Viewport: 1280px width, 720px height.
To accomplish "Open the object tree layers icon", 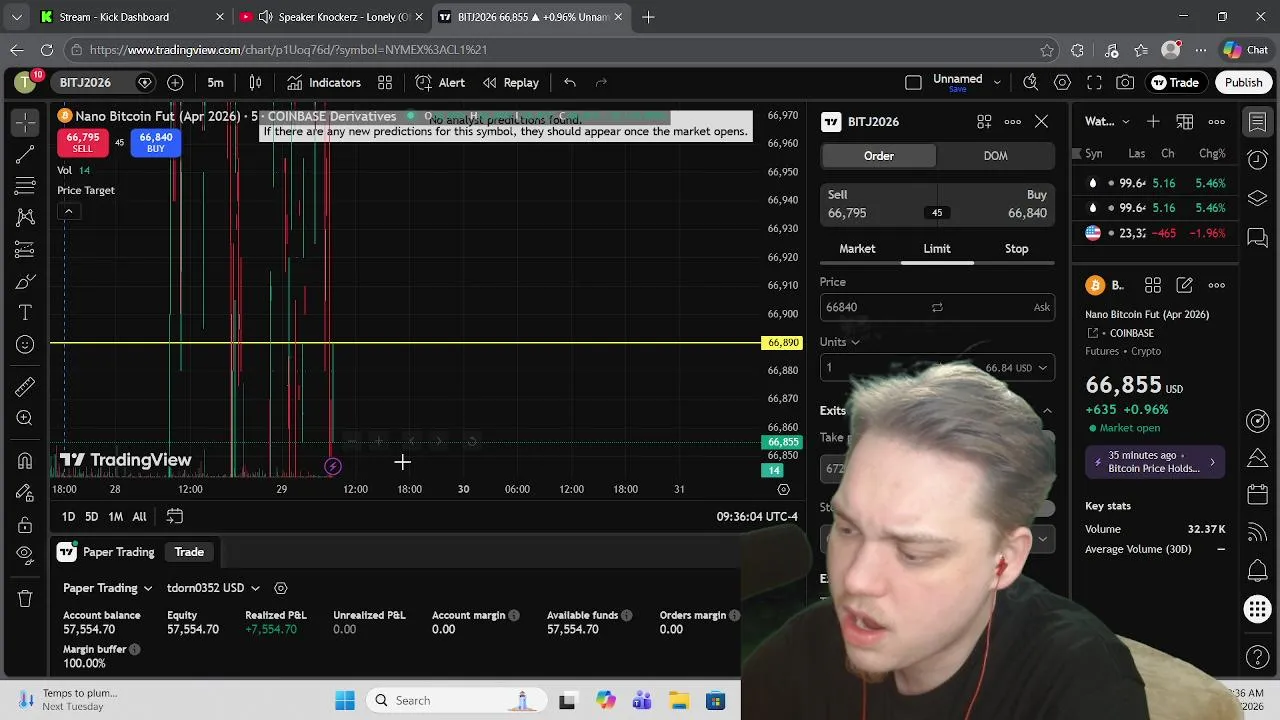I will point(1258,198).
